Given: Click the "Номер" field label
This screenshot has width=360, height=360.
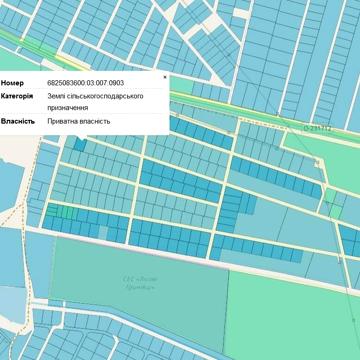Looking at the screenshot, I should click(x=12, y=83).
